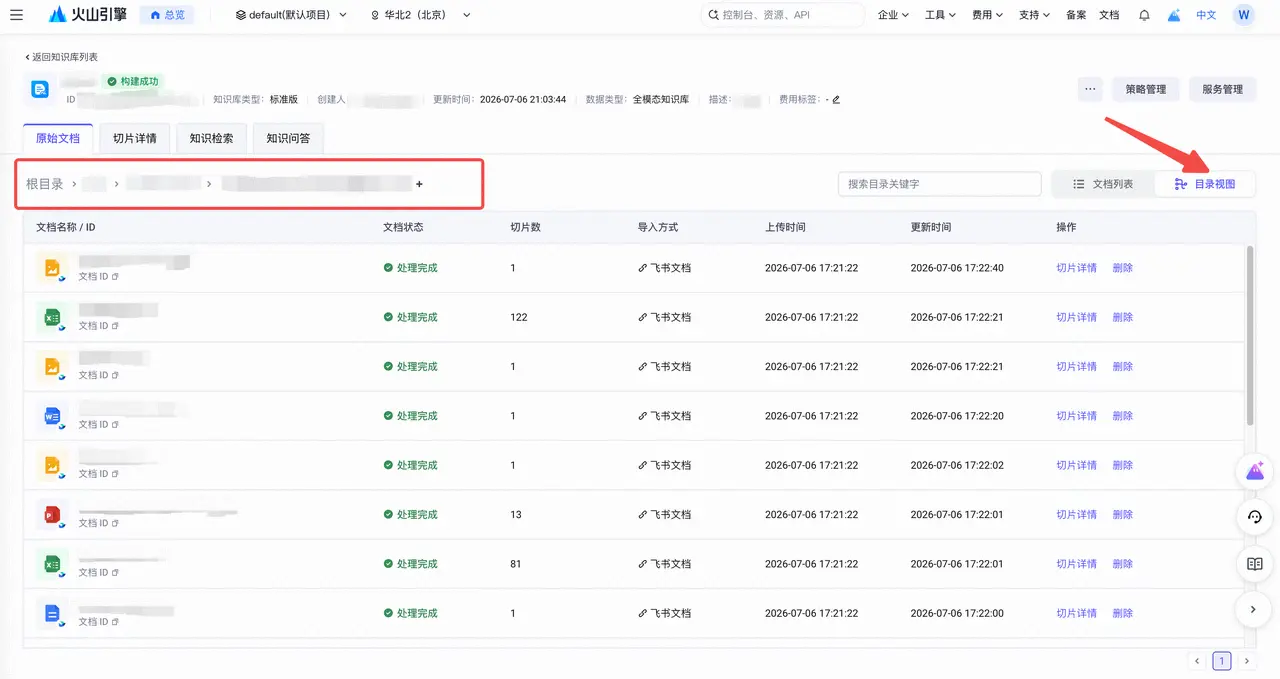
Task: Click the 总览 overview button
Action: pos(167,15)
